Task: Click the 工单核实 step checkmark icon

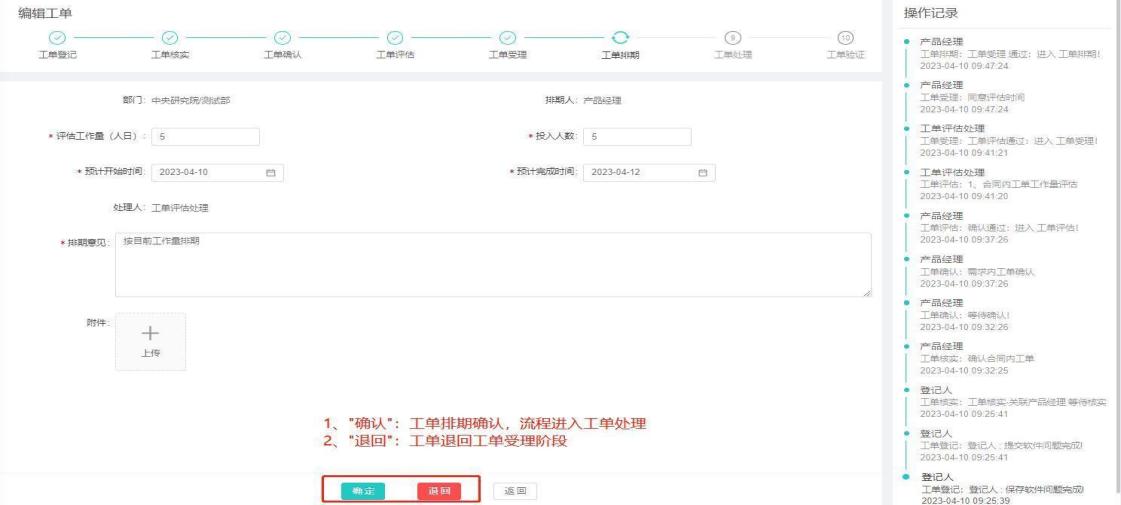Action: (169, 37)
